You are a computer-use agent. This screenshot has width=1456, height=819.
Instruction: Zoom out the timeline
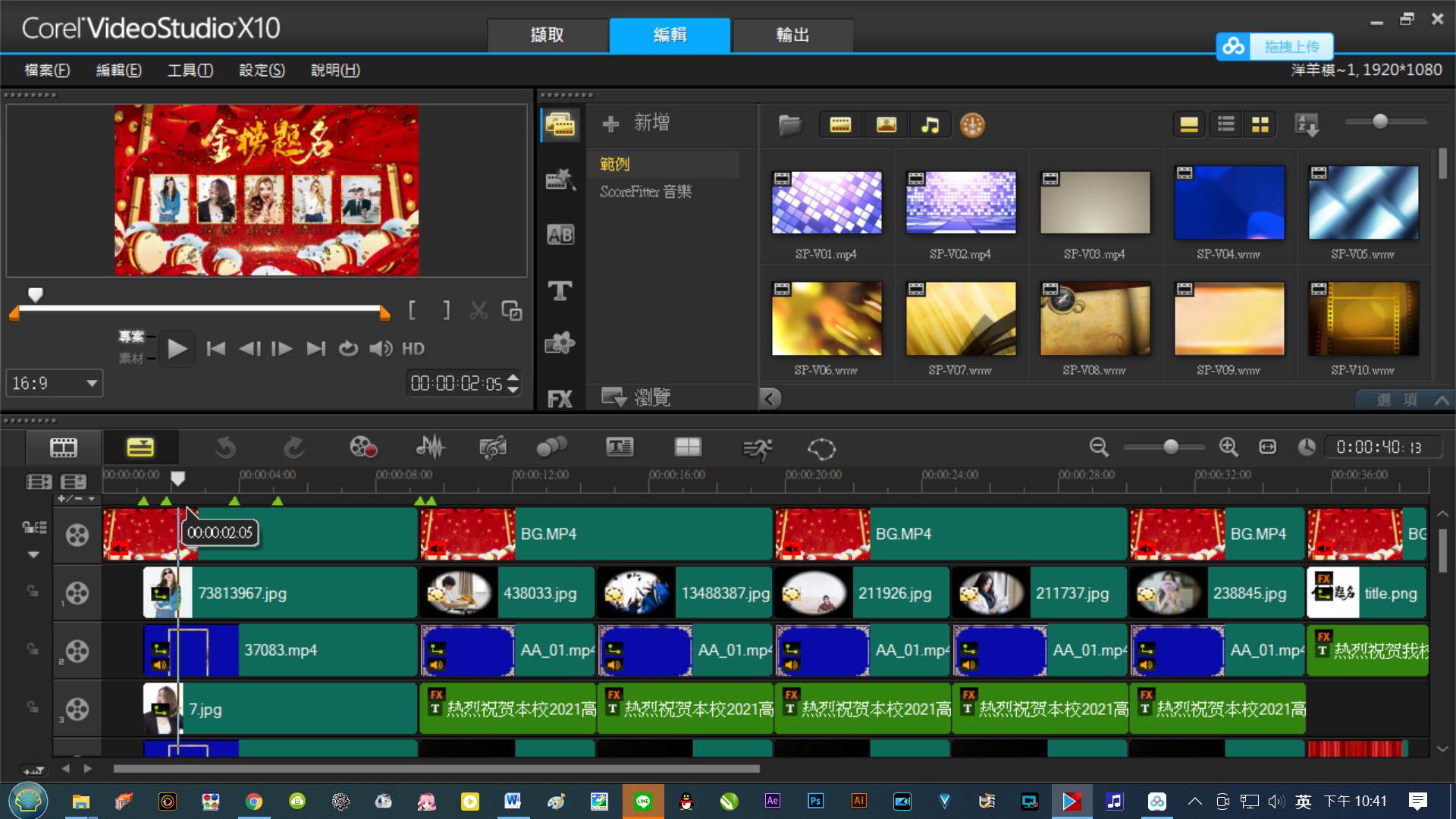pyautogui.click(x=1099, y=447)
